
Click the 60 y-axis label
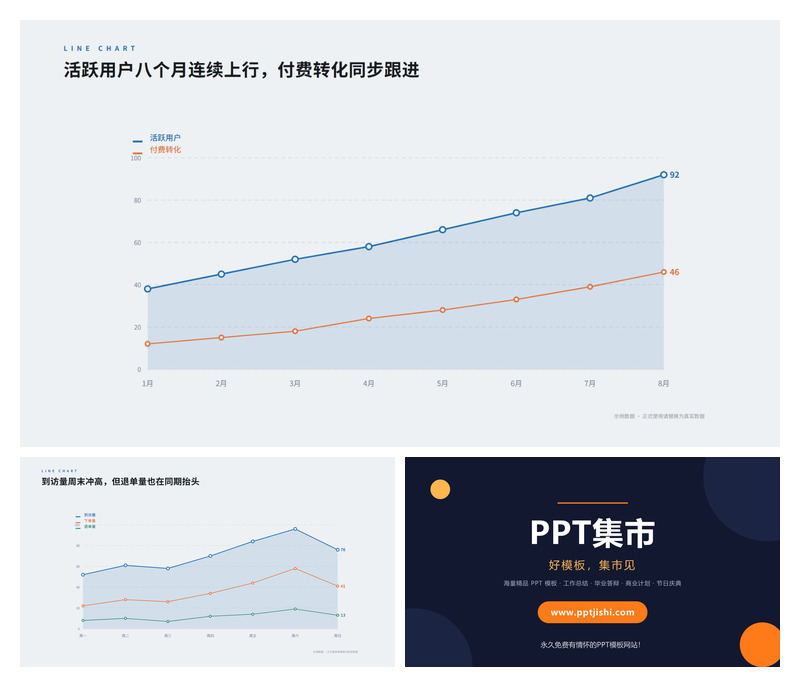point(137,243)
